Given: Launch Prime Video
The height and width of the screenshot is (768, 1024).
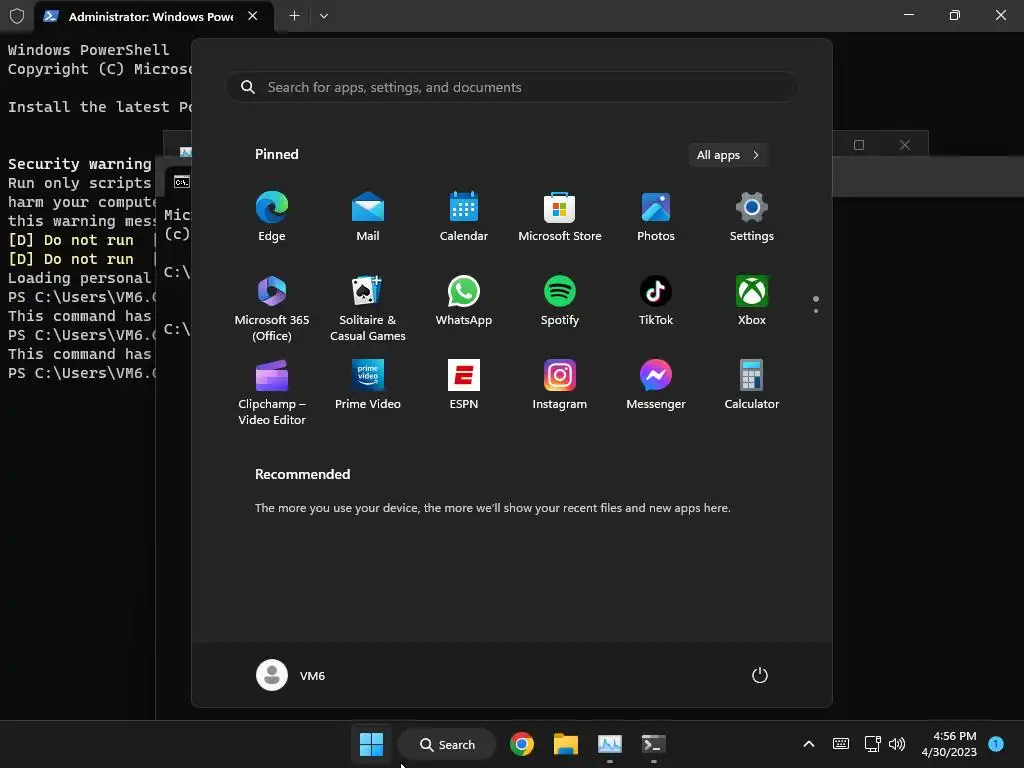Looking at the screenshot, I should point(368,385).
